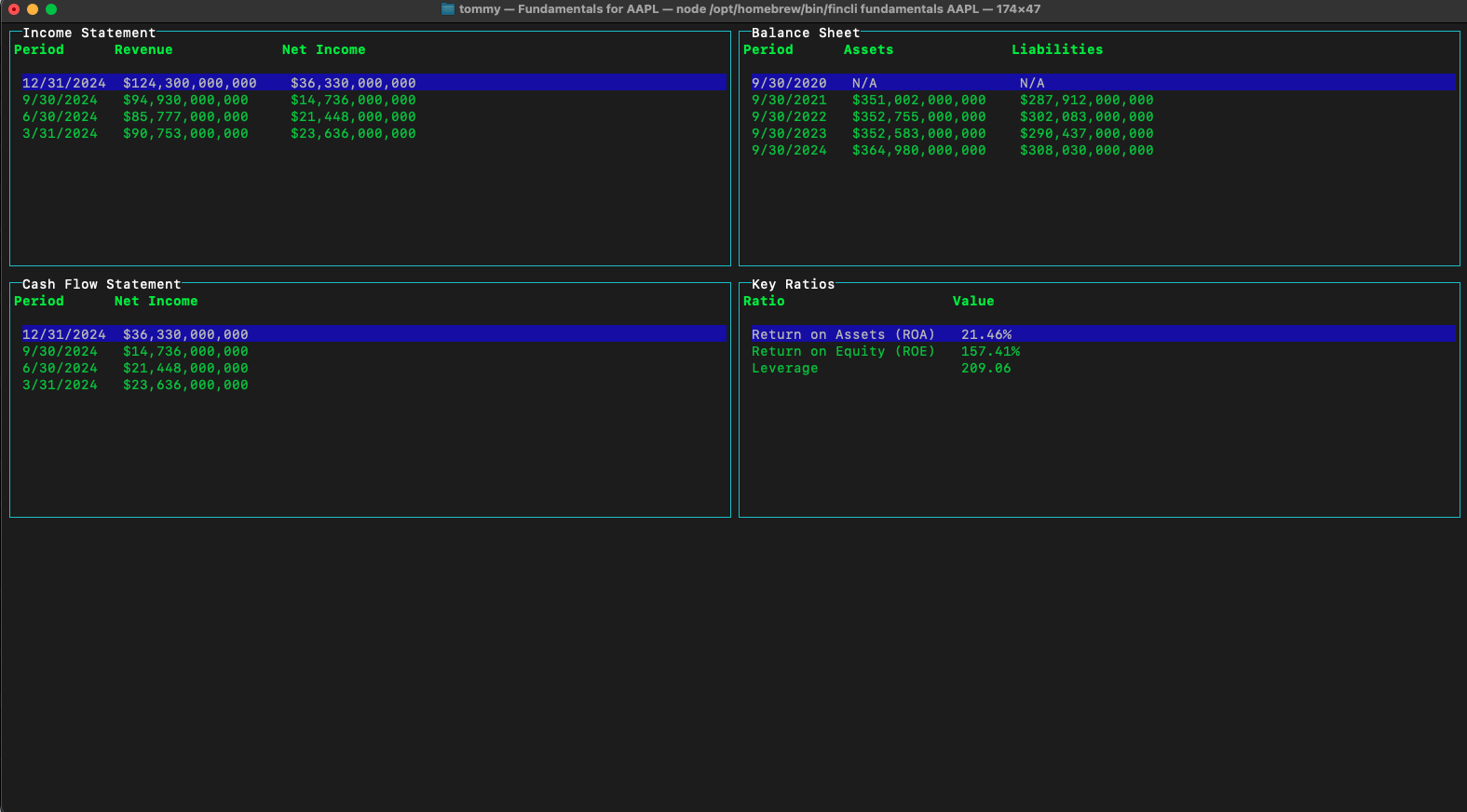The height and width of the screenshot is (812, 1467).
Task: Close the terminal window with red button
Action: tap(14, 9)
